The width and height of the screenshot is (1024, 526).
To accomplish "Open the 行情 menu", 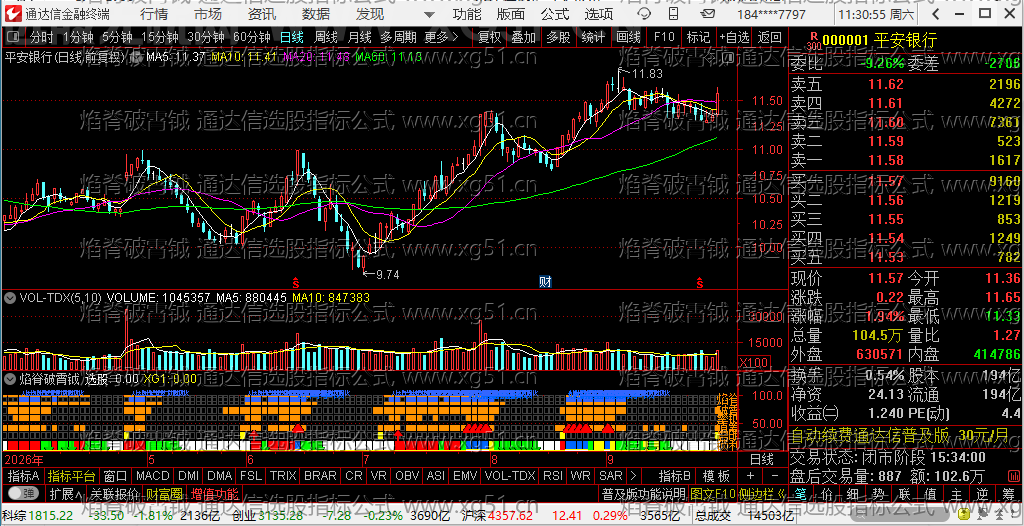I will tap(154, 14).
